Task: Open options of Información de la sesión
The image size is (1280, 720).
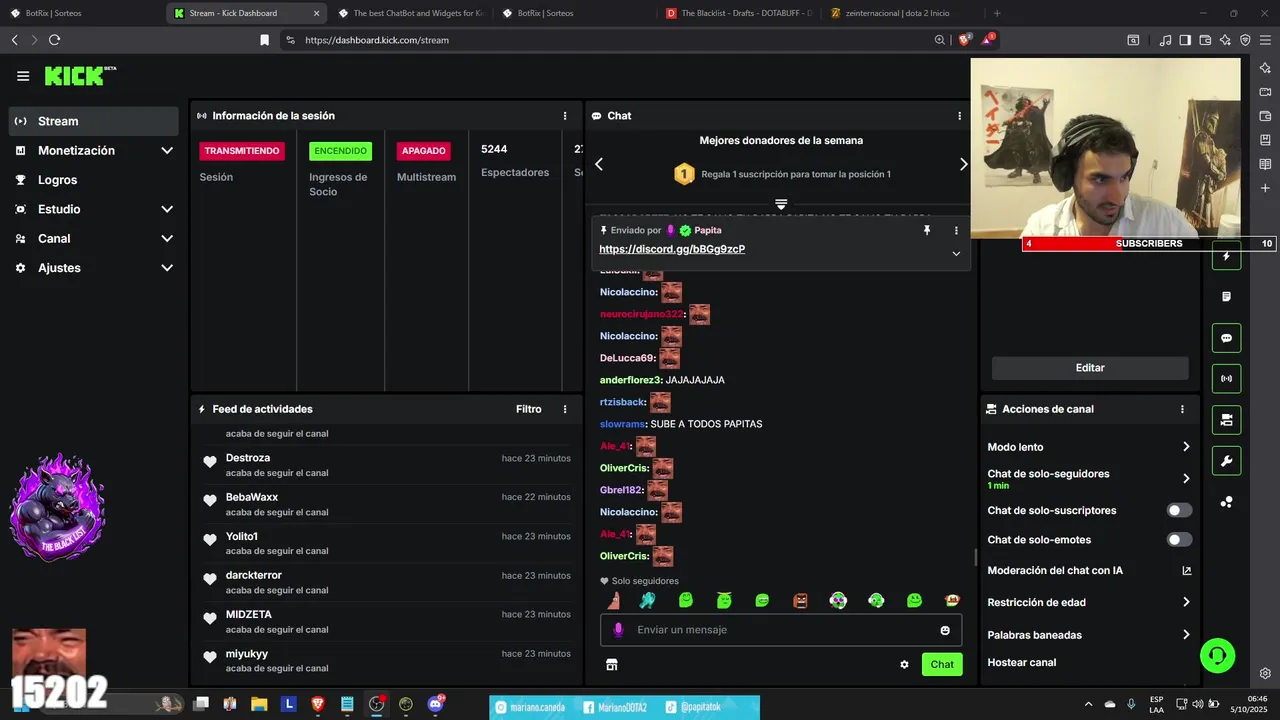Action: [565, 116]
